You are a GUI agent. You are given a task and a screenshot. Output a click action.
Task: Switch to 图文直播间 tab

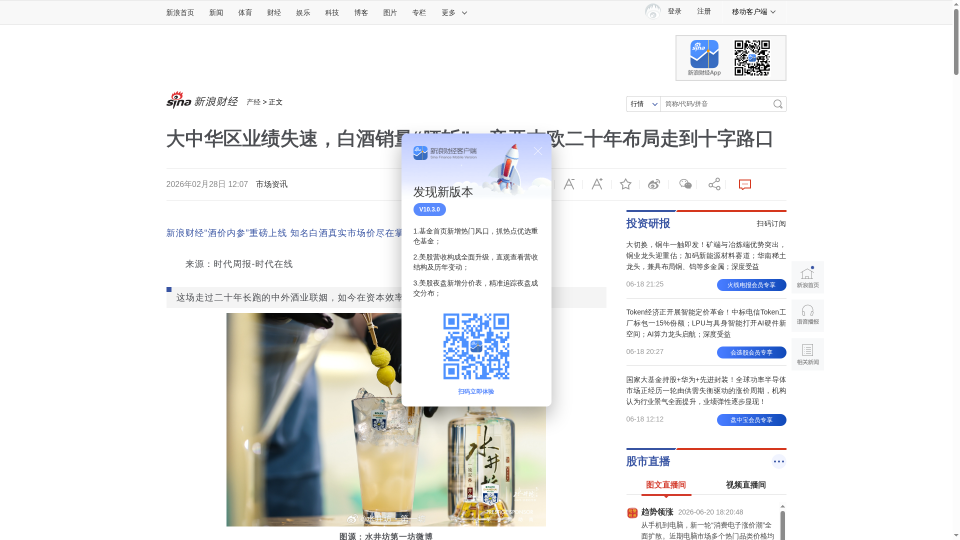click(x=666, y=485)
